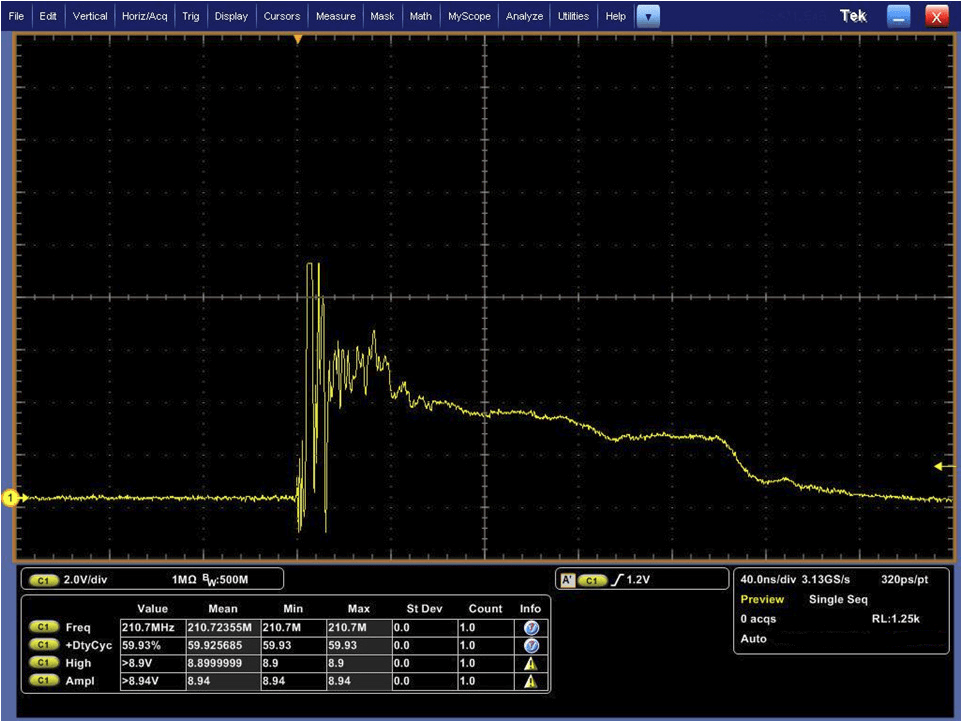The width and height of the screenshot is (962, 722).
Task: Click the orange trigger position marker
Action: coord(297,39)
